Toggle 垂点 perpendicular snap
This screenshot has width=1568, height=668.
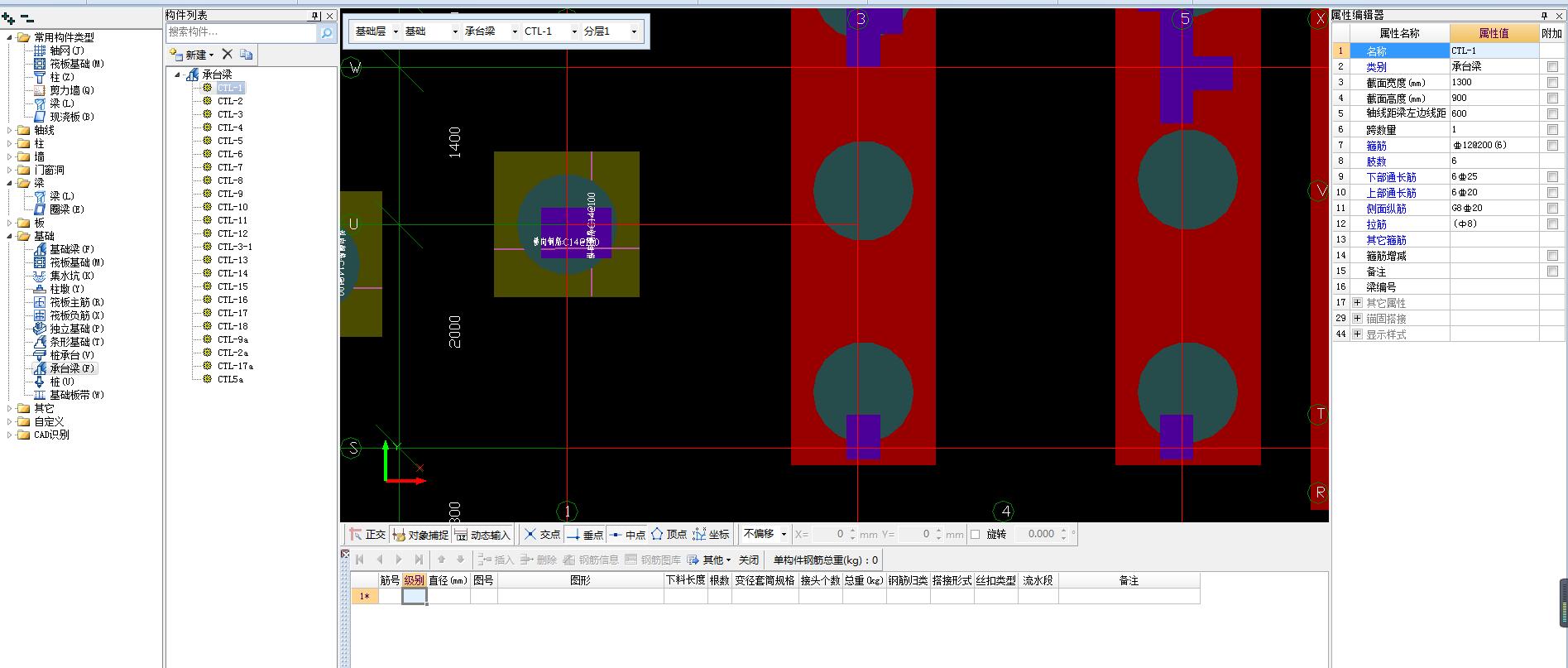(585, 535)
